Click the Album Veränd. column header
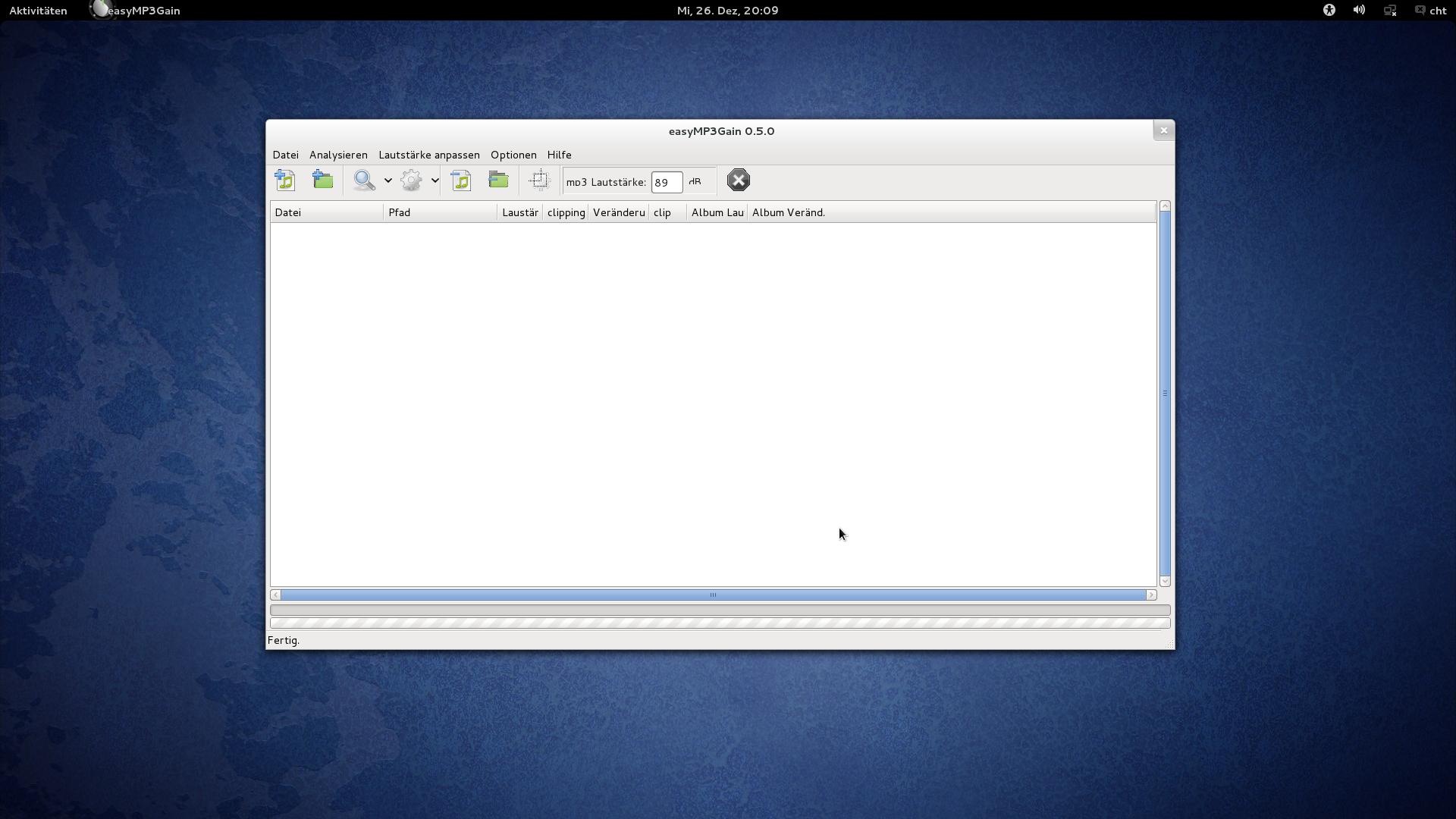The width and height of the screenshot is (1456, 819). [952, 212]
